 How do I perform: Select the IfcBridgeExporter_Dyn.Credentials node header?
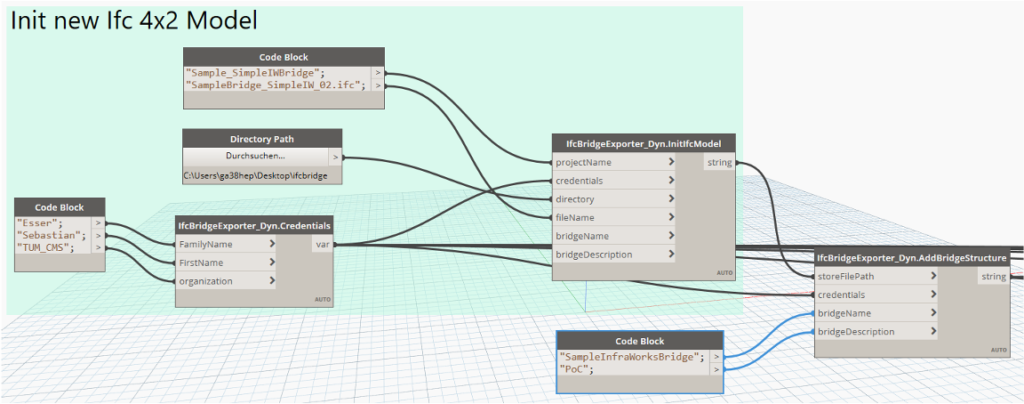point(254,226)
